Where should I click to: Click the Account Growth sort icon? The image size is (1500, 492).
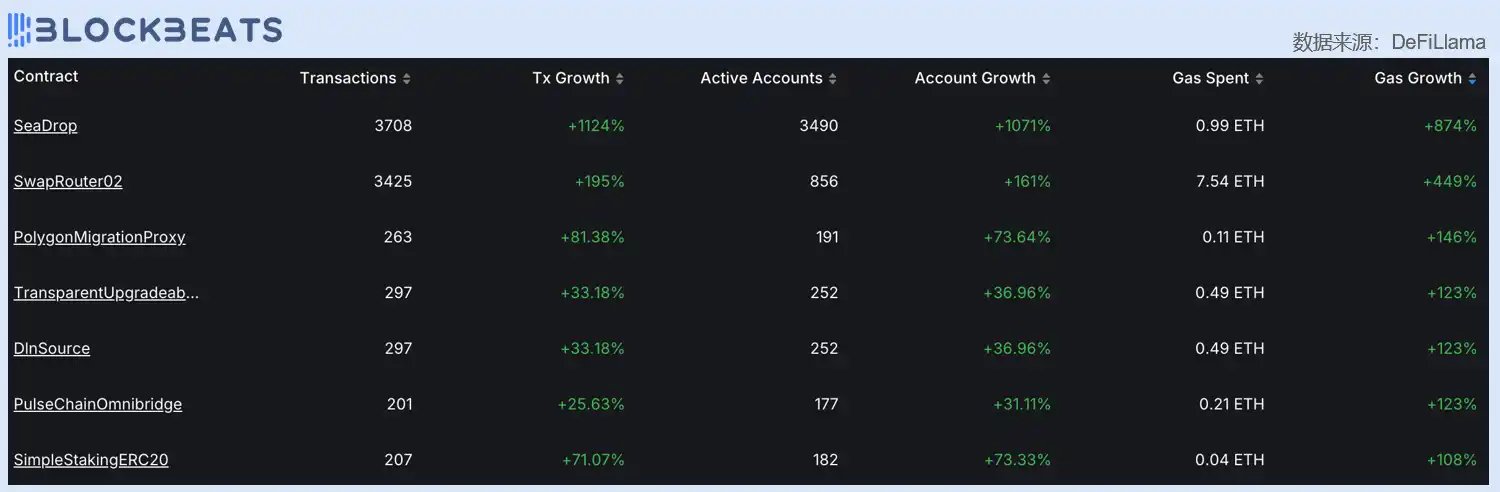point(1046,79)
